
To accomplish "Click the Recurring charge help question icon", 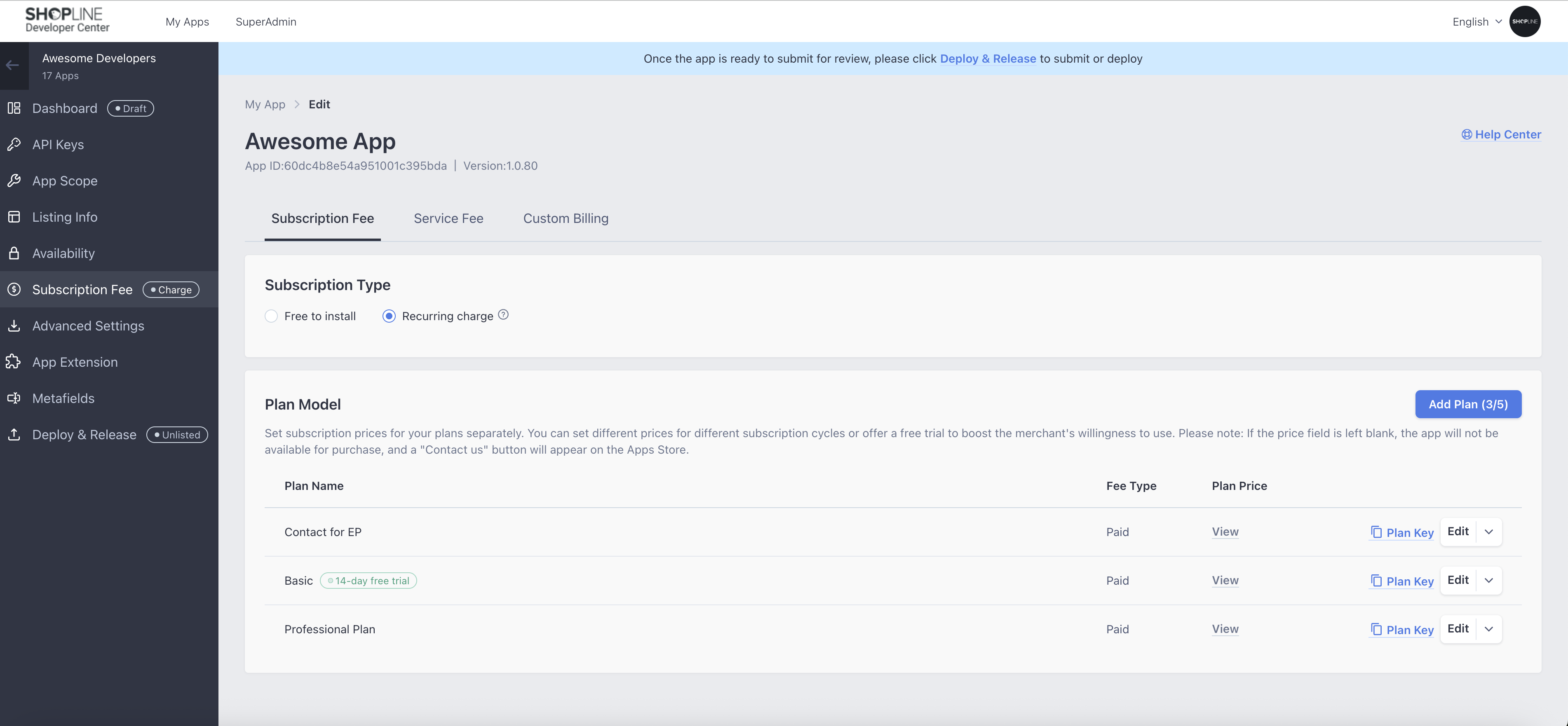I will [x=503, y=315].
